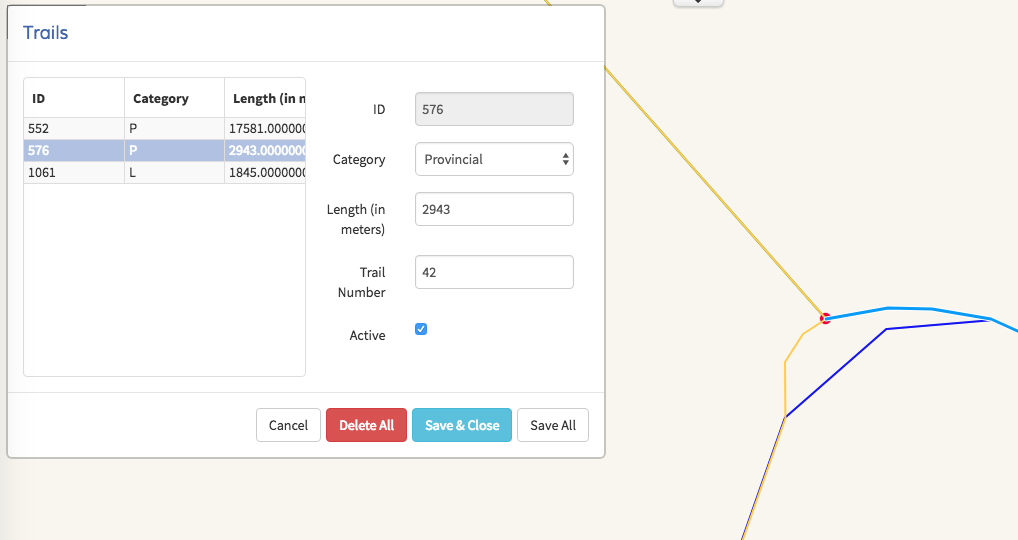This screenshot has width=1018, height=540.
Task: Click the Trails dialog title
Action: point(46,33)
